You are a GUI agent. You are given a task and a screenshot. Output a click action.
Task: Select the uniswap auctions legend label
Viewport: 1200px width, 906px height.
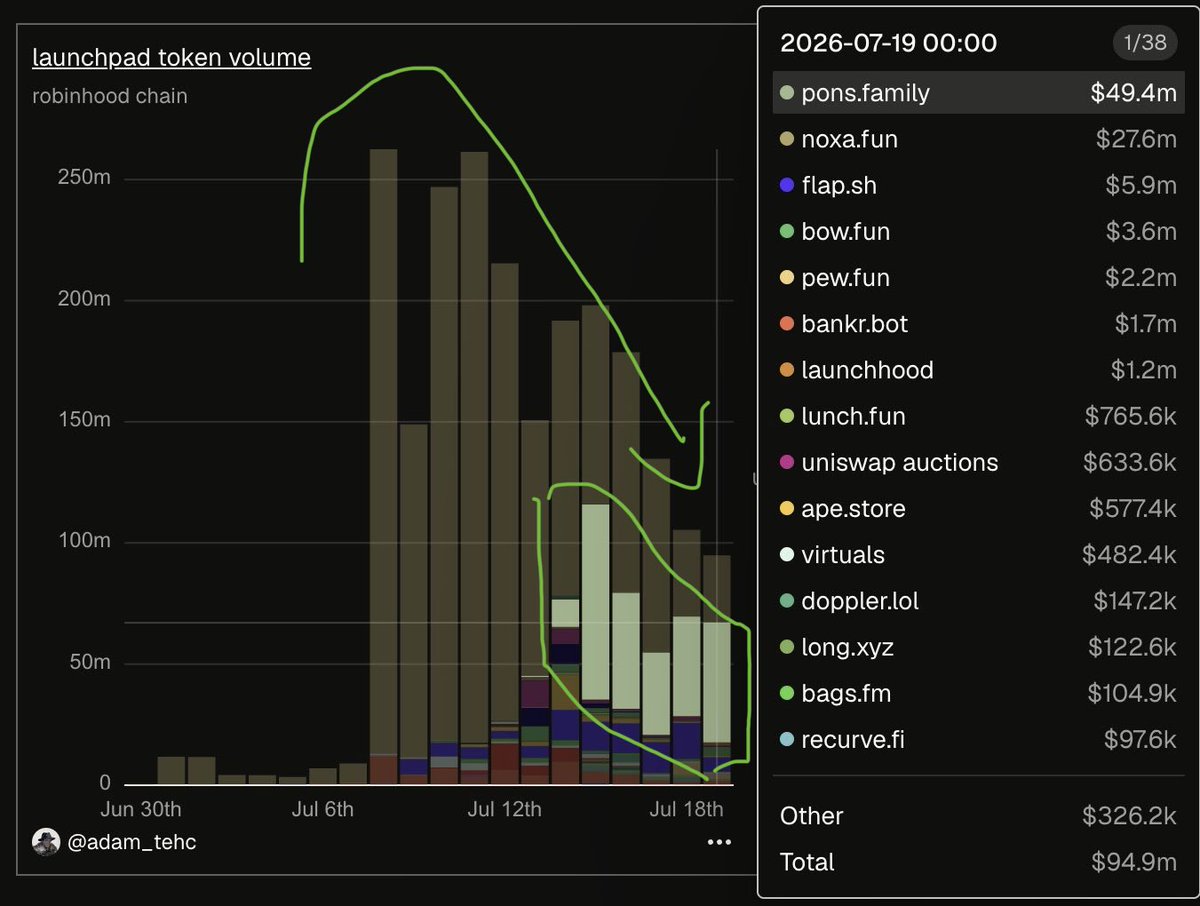(900, 462)
